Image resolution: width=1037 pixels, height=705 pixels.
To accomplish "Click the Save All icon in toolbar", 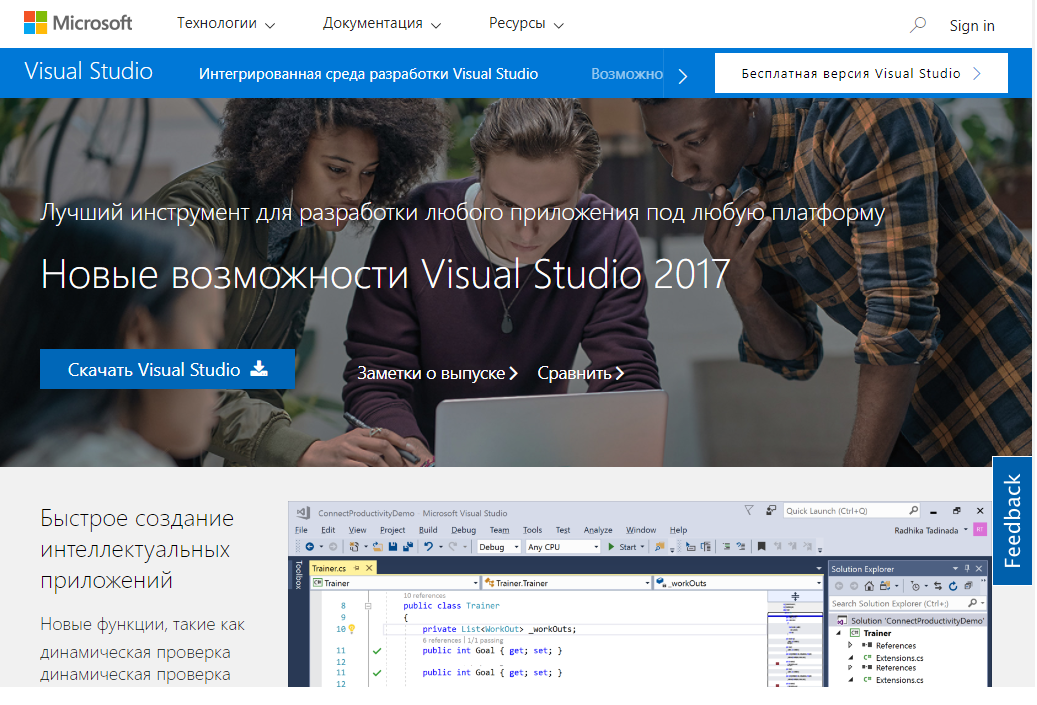I will coord(408,547).
